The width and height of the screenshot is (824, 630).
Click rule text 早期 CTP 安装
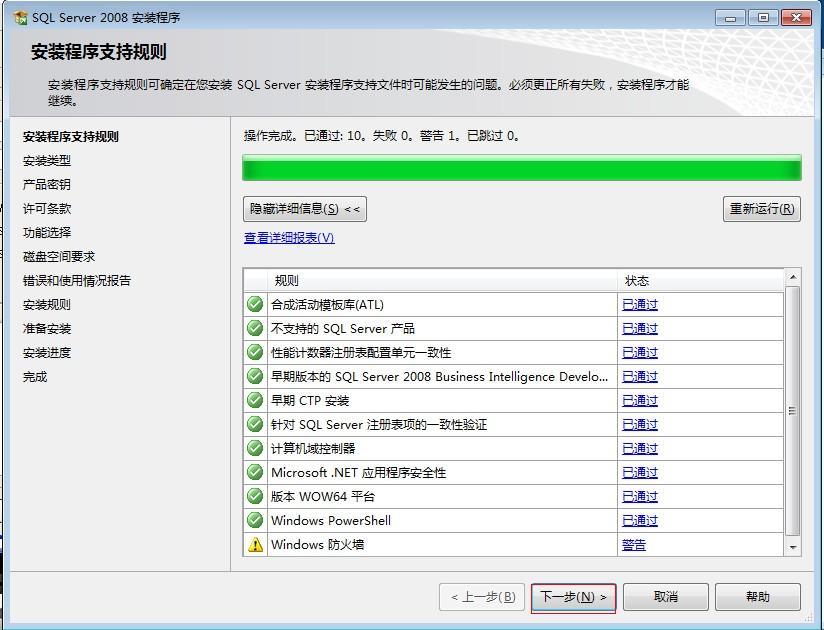pos(310,401)
